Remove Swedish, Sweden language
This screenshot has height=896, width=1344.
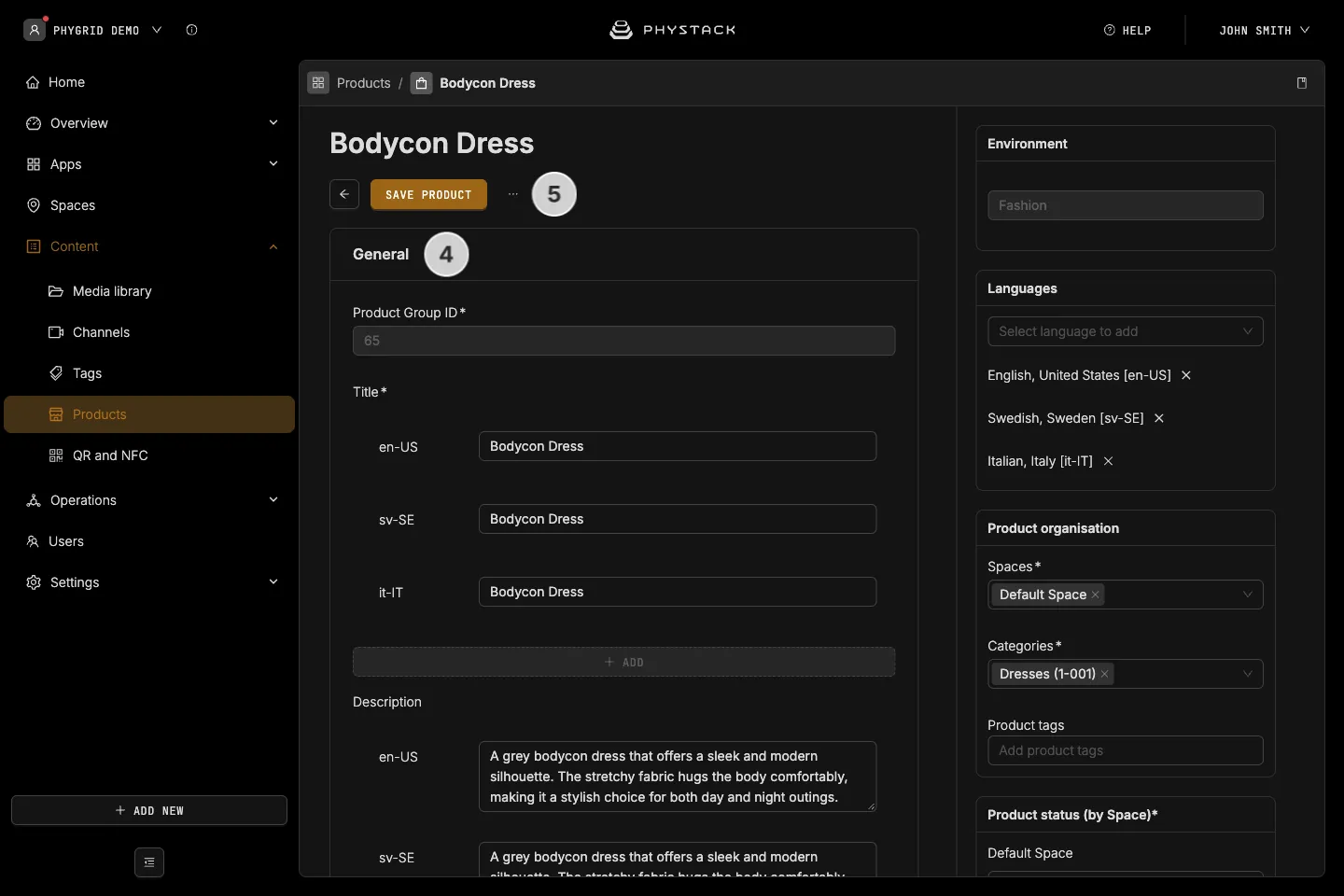[x=1159, y=418]
